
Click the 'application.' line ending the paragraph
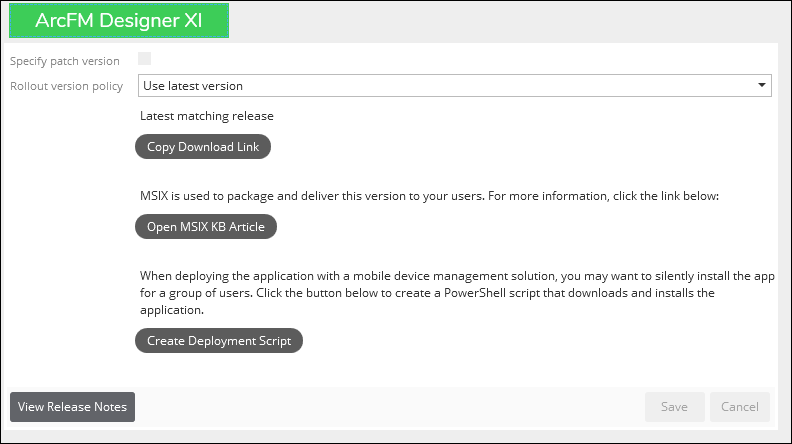172,310
